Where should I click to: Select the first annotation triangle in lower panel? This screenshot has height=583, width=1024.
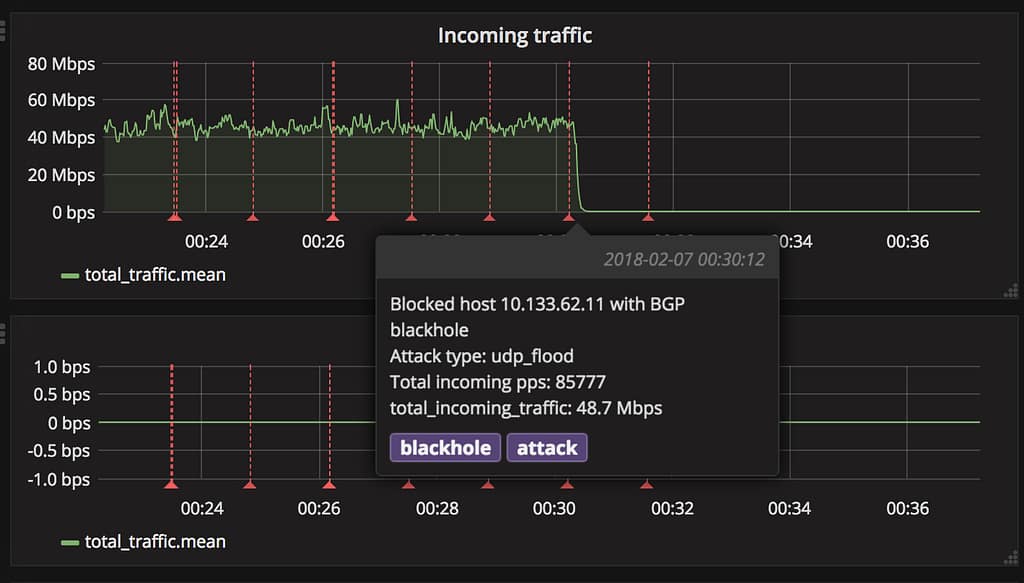[x=171, y=484]
